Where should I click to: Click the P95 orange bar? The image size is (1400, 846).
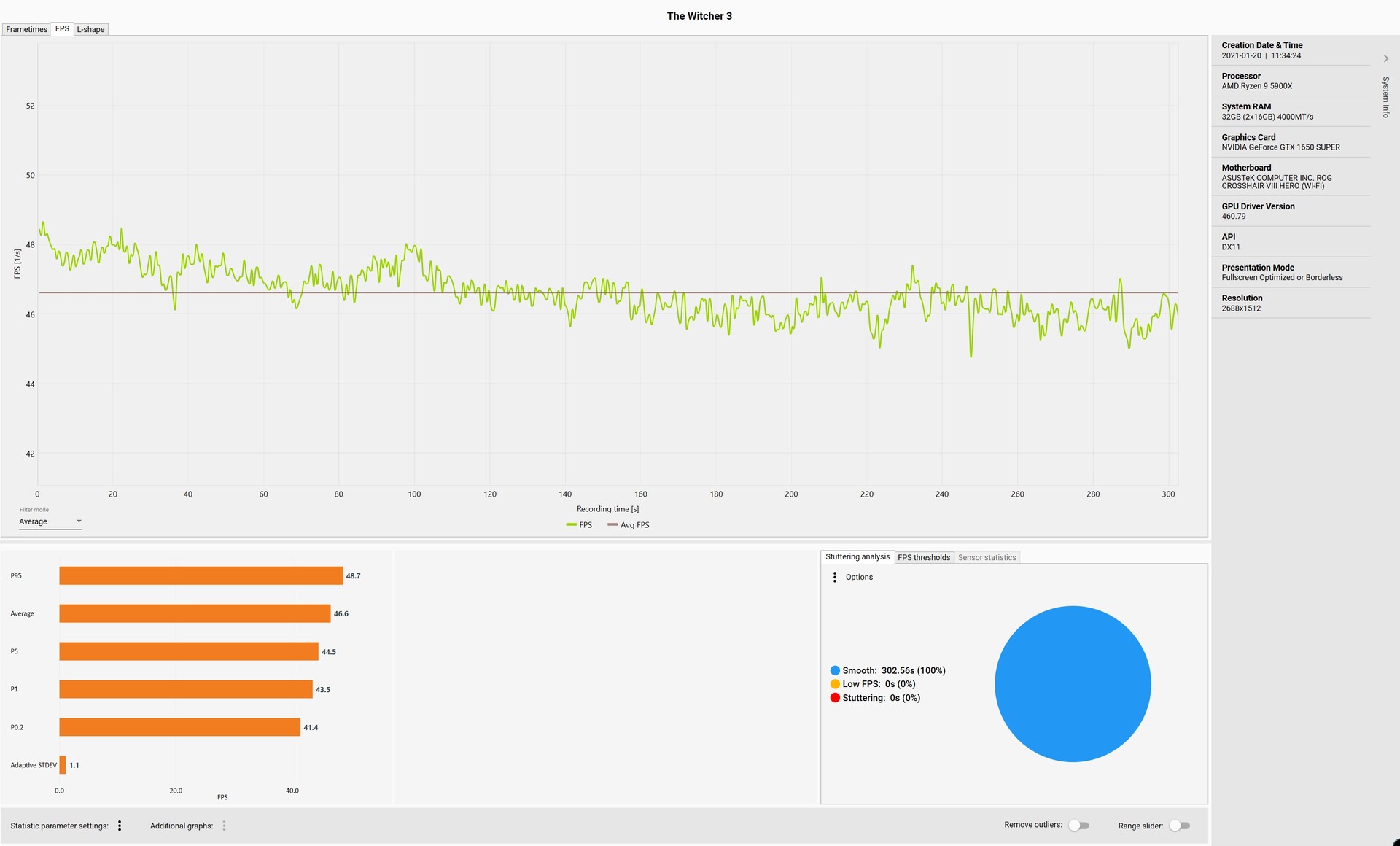[x=201, y=575]
